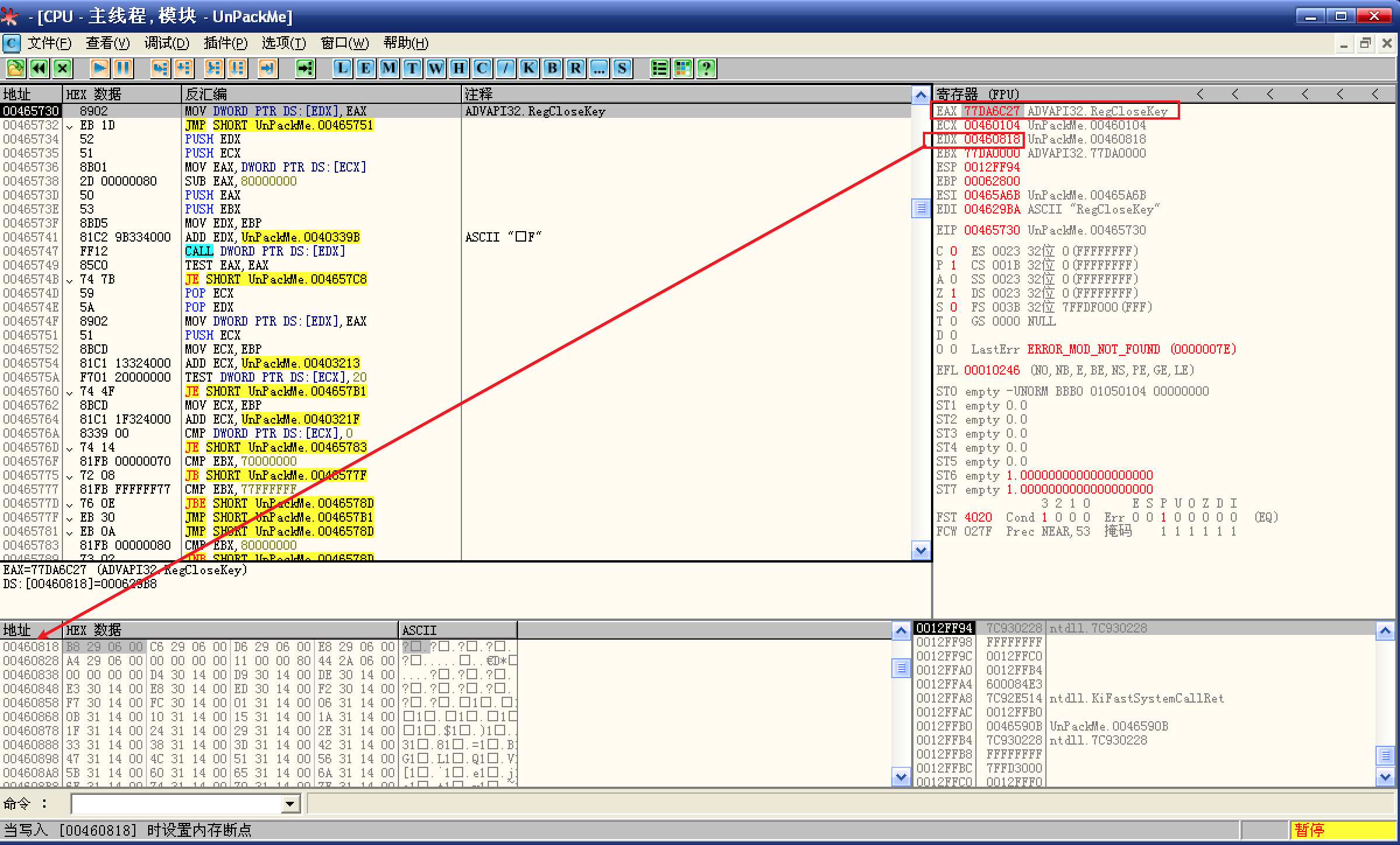The width and height of the screenshot is (1400, 845).
Task: Open the Memory map M button
Action: 388,68
